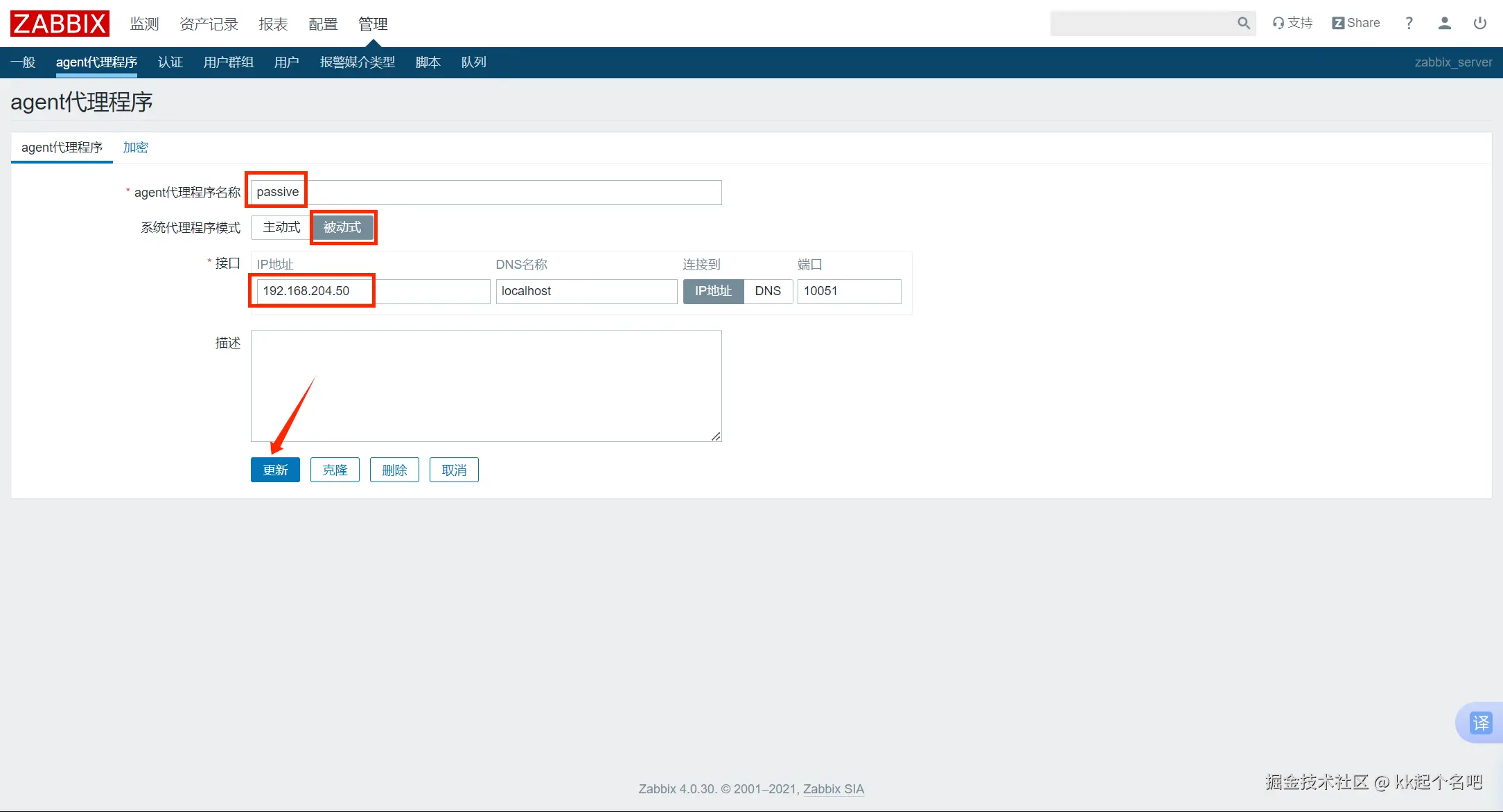Open the 管理 top menu

pyautogui.click(x=373, y=24)
